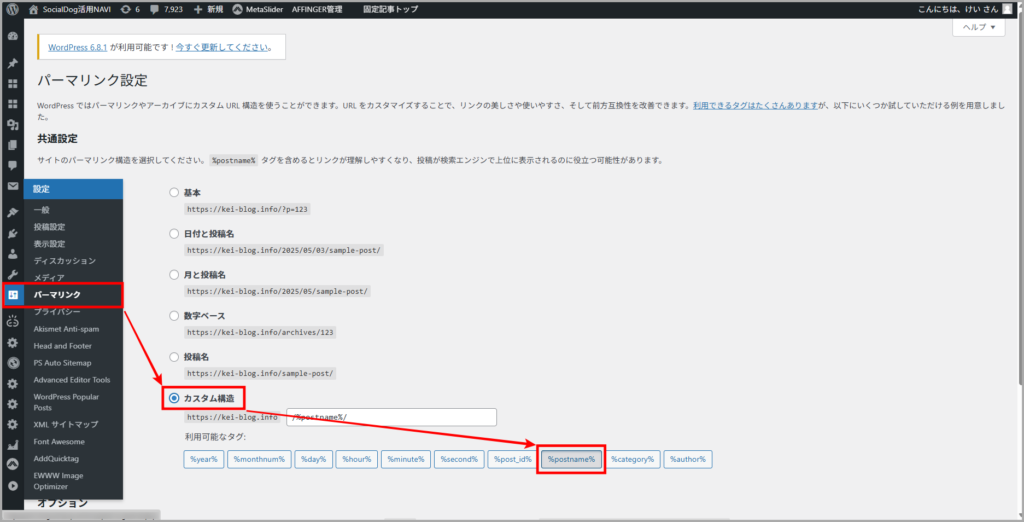Select the 投稿名 radio option
Viewport: 1024px width, 522px height.
(x=174, y=357)
